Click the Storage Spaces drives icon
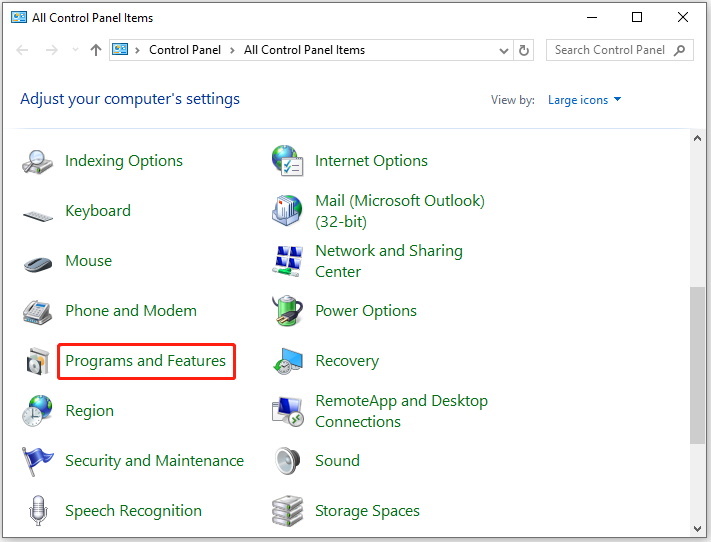This screenshot has height=542, width=711. coord(288,511)
